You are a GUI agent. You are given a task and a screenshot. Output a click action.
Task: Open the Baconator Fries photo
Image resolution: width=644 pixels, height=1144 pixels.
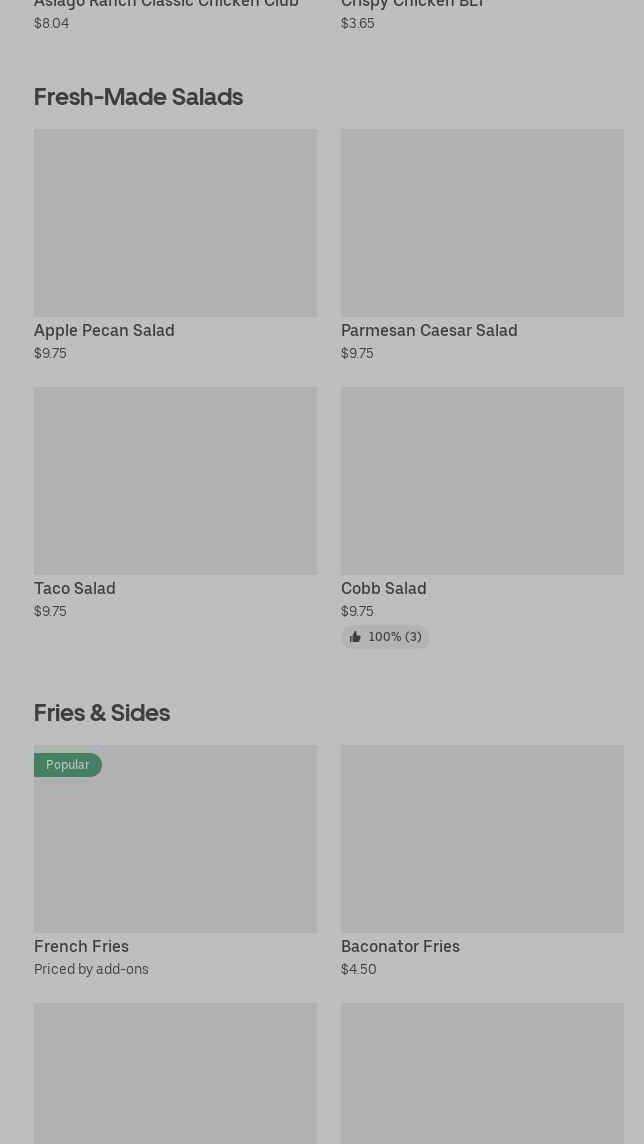point(482,838)
